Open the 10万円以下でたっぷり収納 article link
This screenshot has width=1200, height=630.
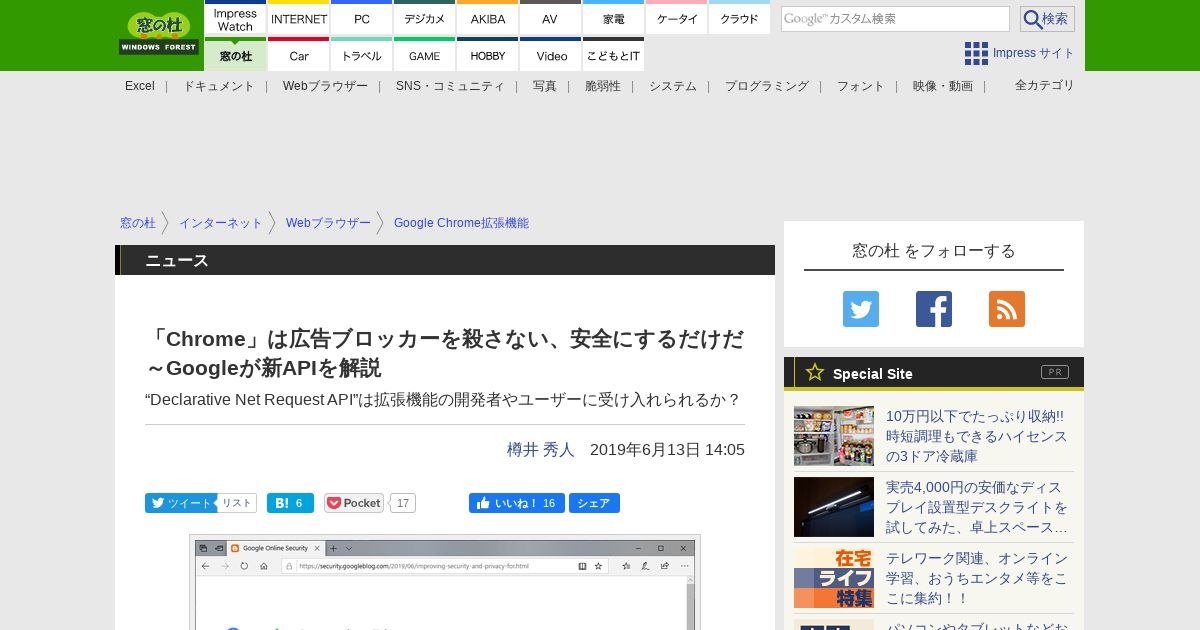point(977,436)
